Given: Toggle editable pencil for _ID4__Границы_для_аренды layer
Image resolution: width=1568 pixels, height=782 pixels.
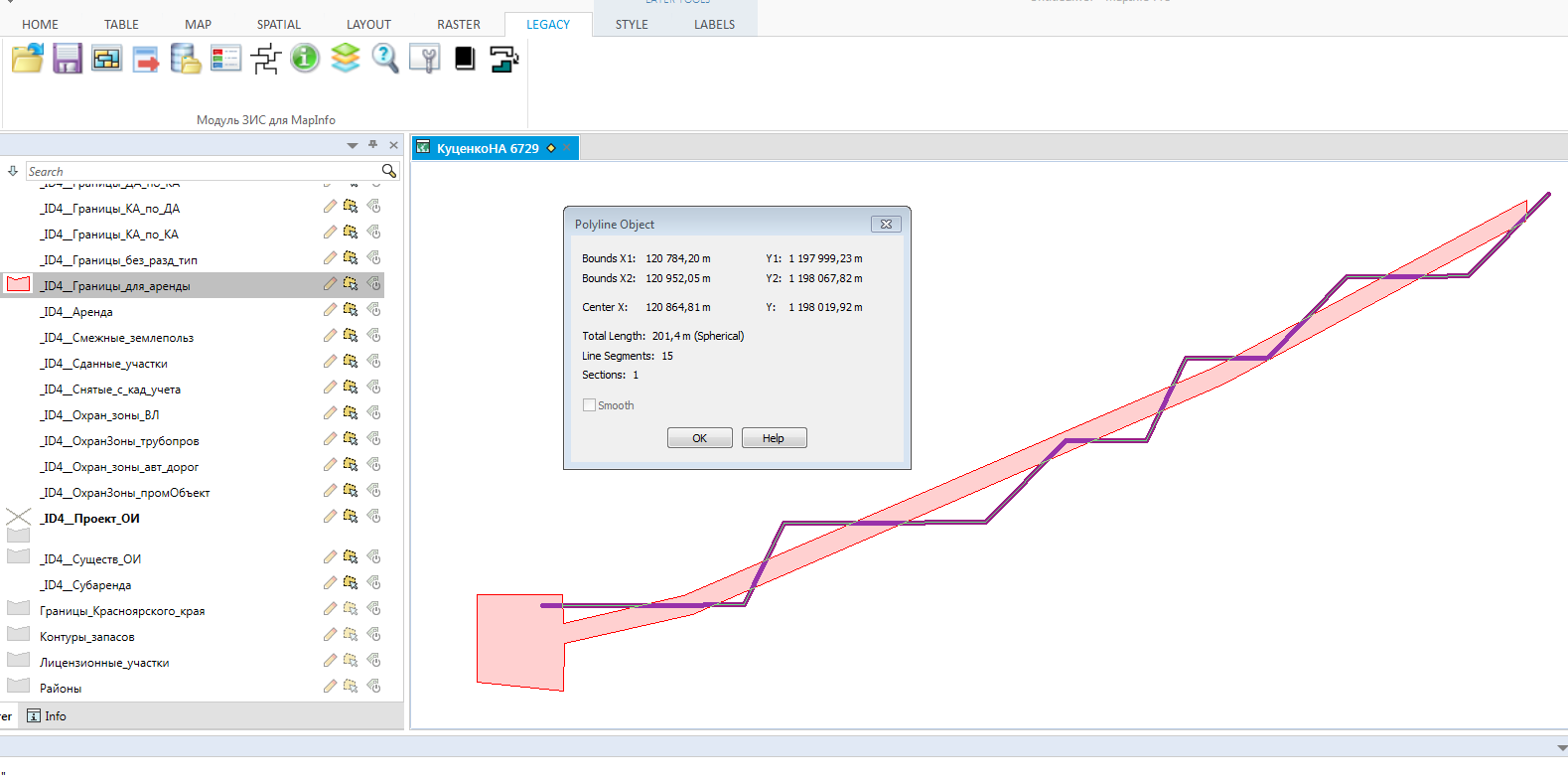Looking at the screenshot, I should pyautogui.click(x=330, y=284).
